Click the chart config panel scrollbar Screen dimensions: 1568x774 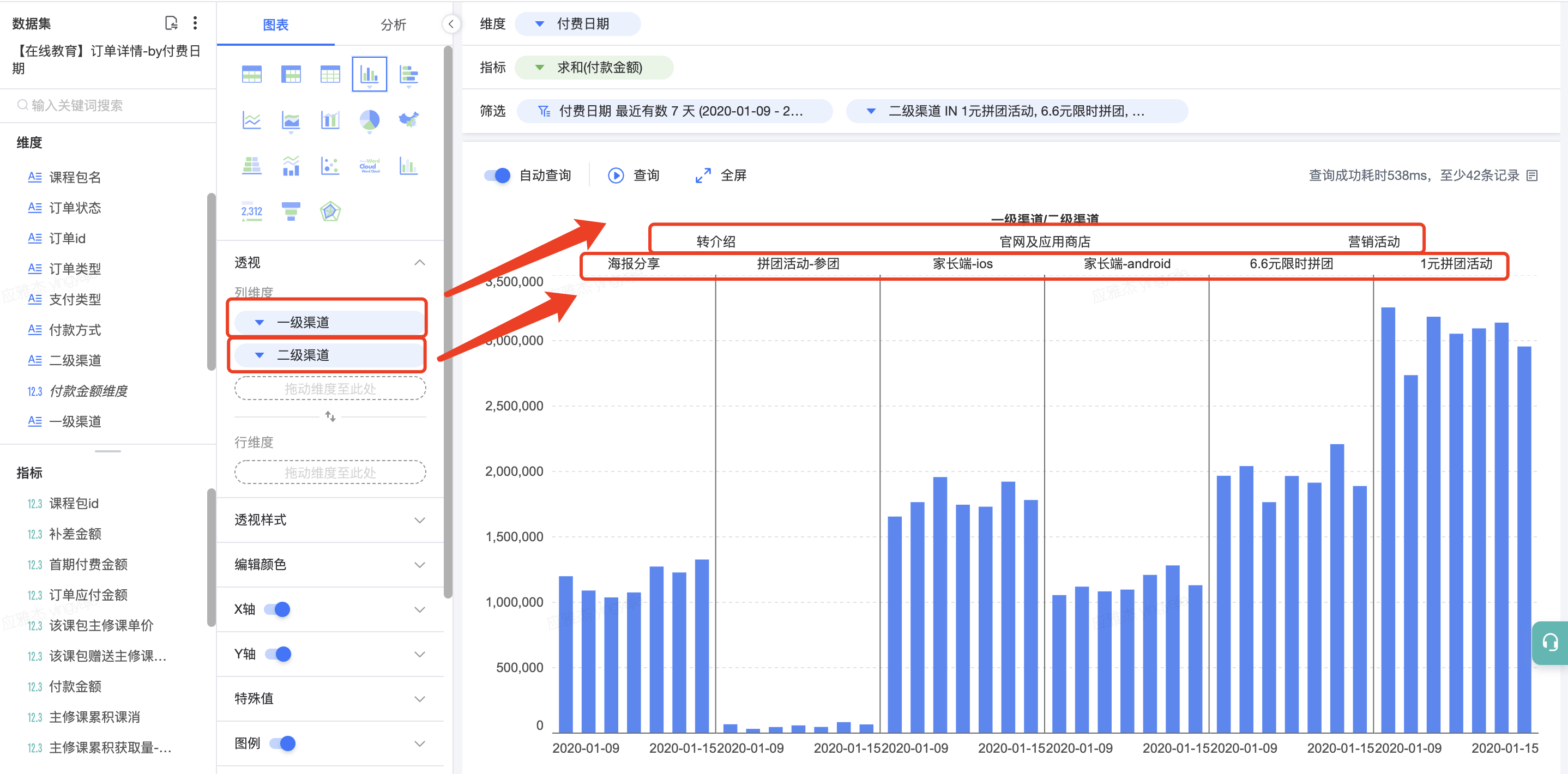[x=449, y=323]
